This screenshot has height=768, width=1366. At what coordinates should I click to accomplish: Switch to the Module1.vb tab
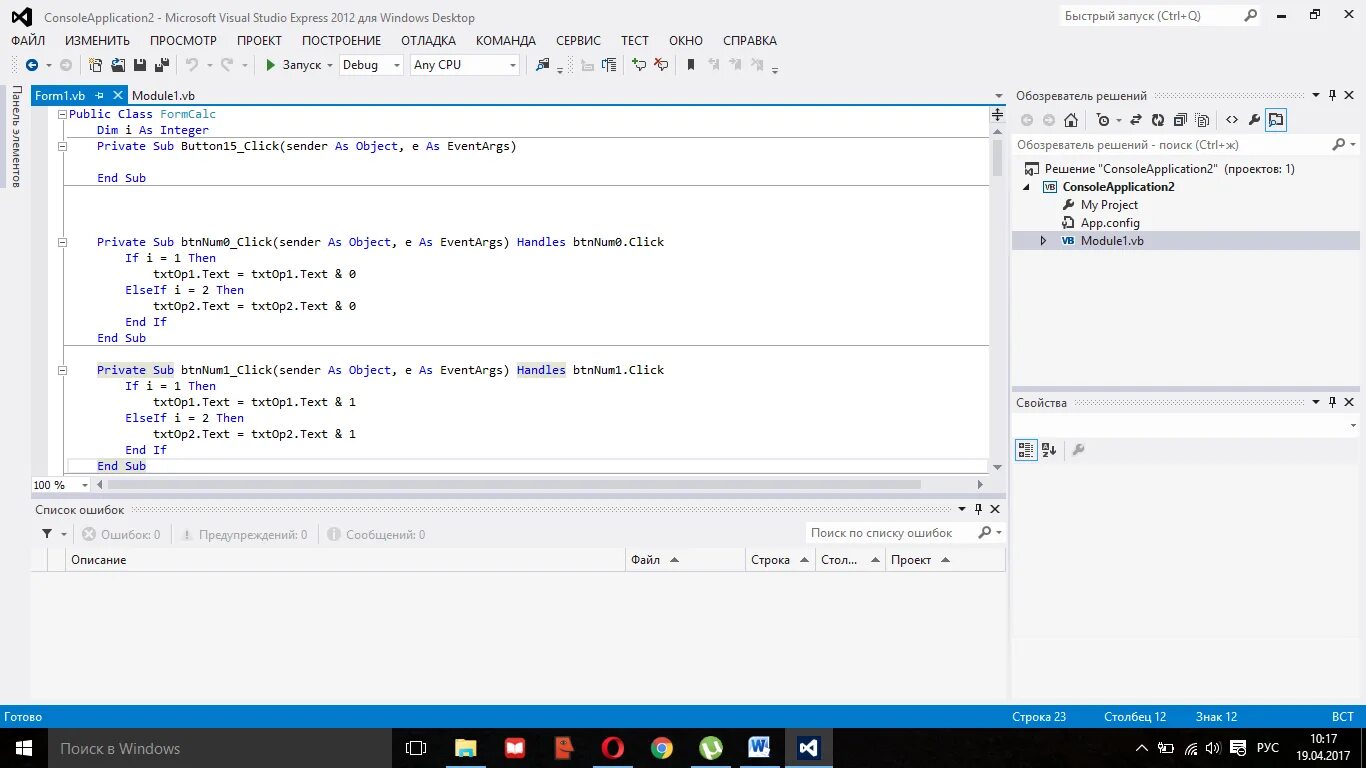(163, 96)
